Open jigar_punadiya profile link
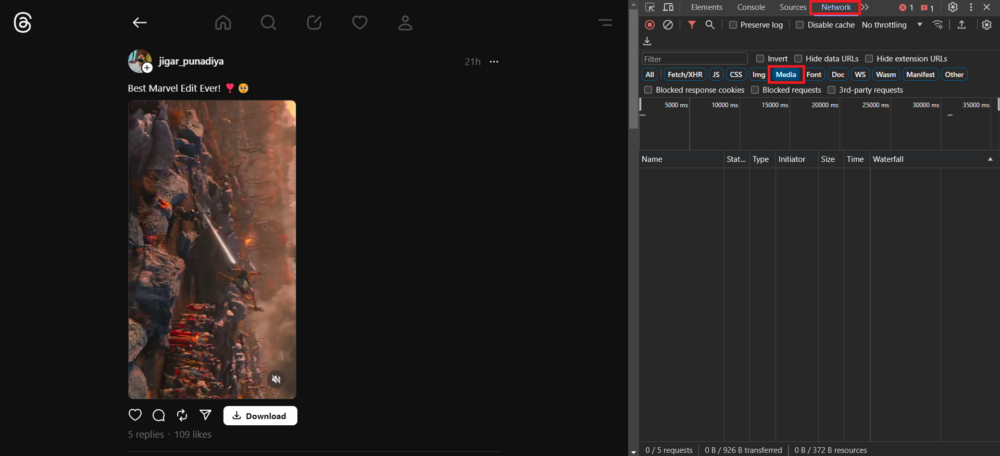 [191, 62]
